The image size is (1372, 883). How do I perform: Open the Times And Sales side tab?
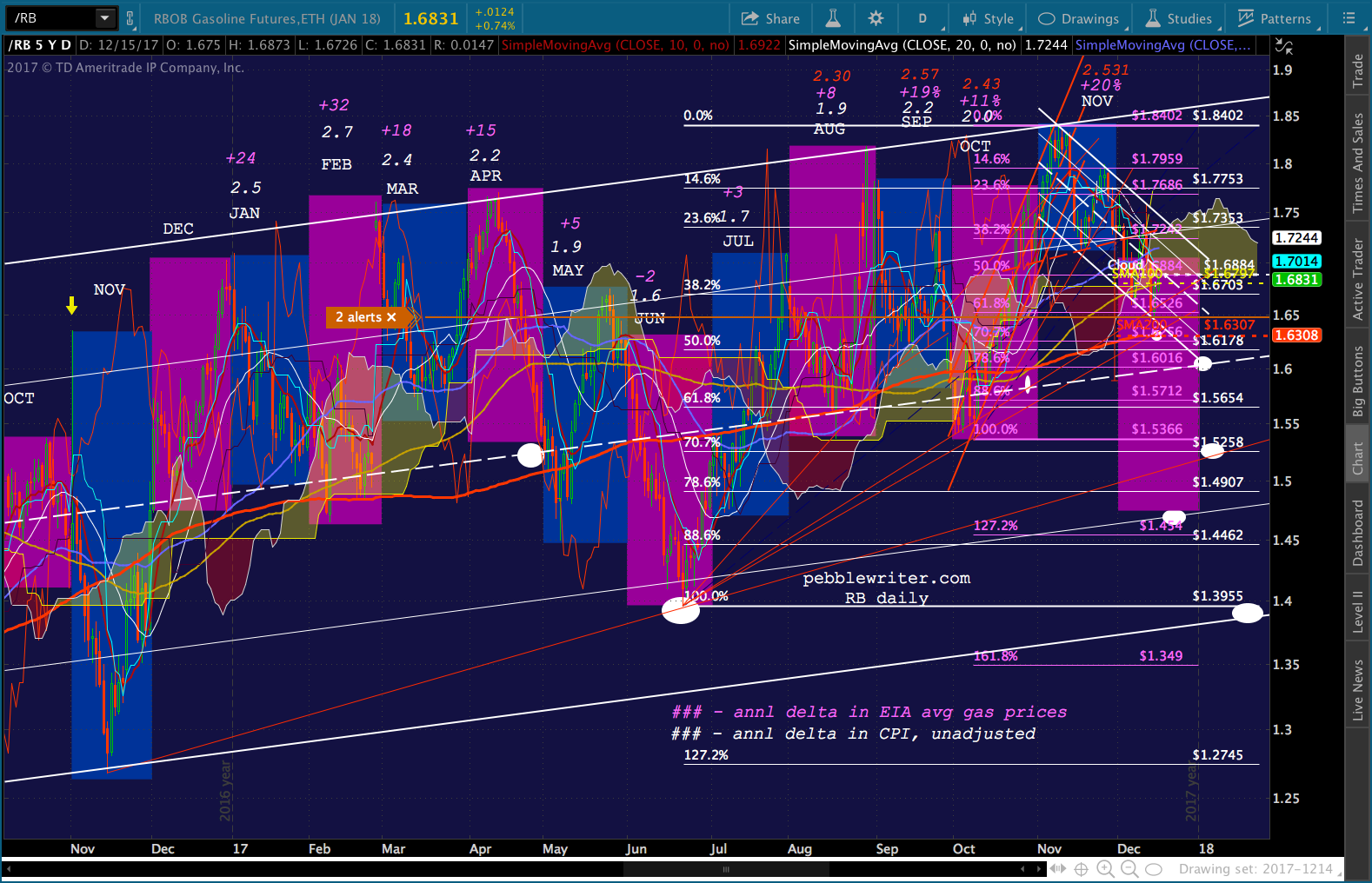point(1357,163)
